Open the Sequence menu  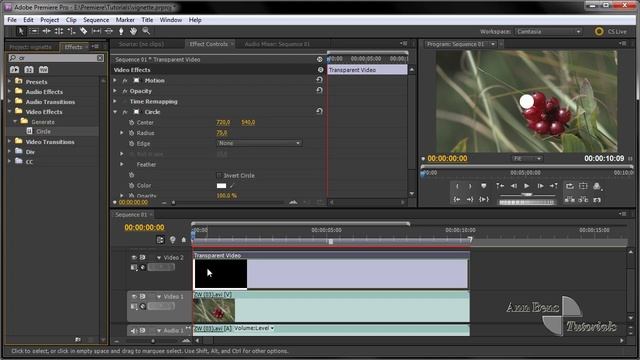[x=96, y=20]
